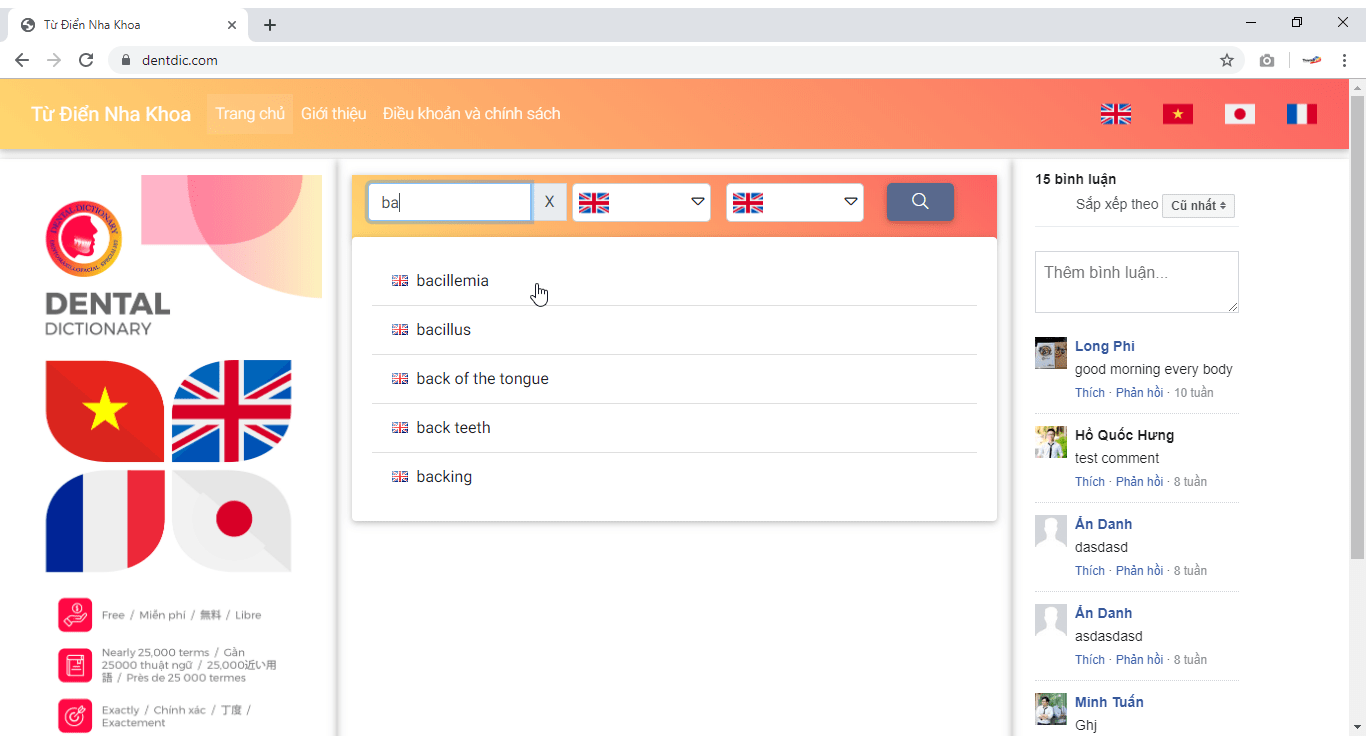Open 'Điều khoản và chính sách' page

(471, 114)
